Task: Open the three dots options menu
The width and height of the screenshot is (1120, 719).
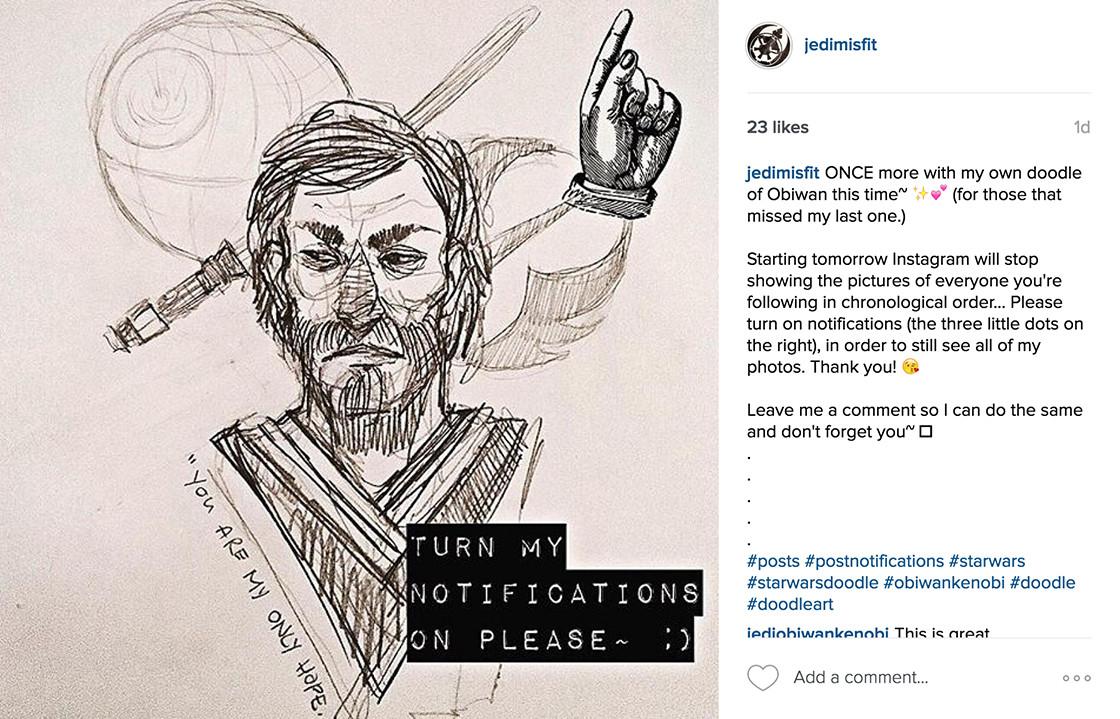Action: [1076, 678]
